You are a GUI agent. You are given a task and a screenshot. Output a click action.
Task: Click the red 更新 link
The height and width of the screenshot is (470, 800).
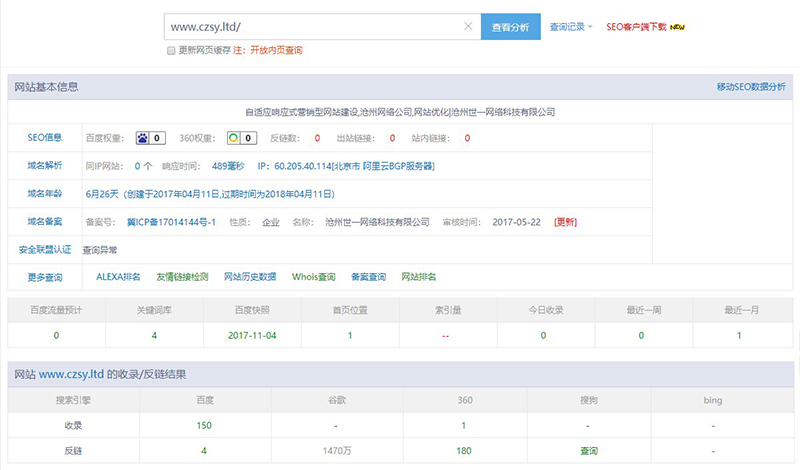click(565, 222)
